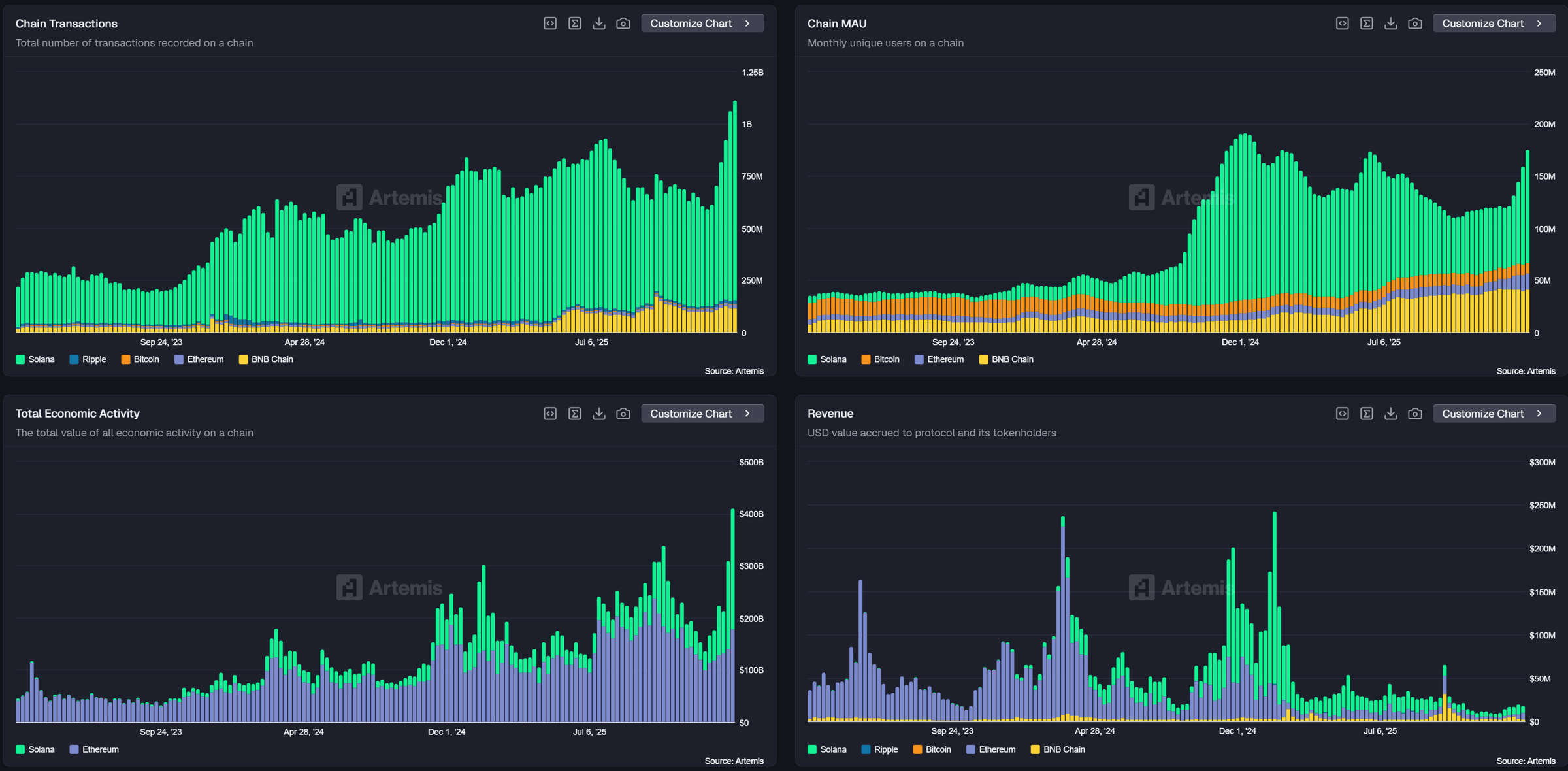Expand Customize Chart for Total Economic Activity
Viewport: 1568px width, 771px height.
702,414
